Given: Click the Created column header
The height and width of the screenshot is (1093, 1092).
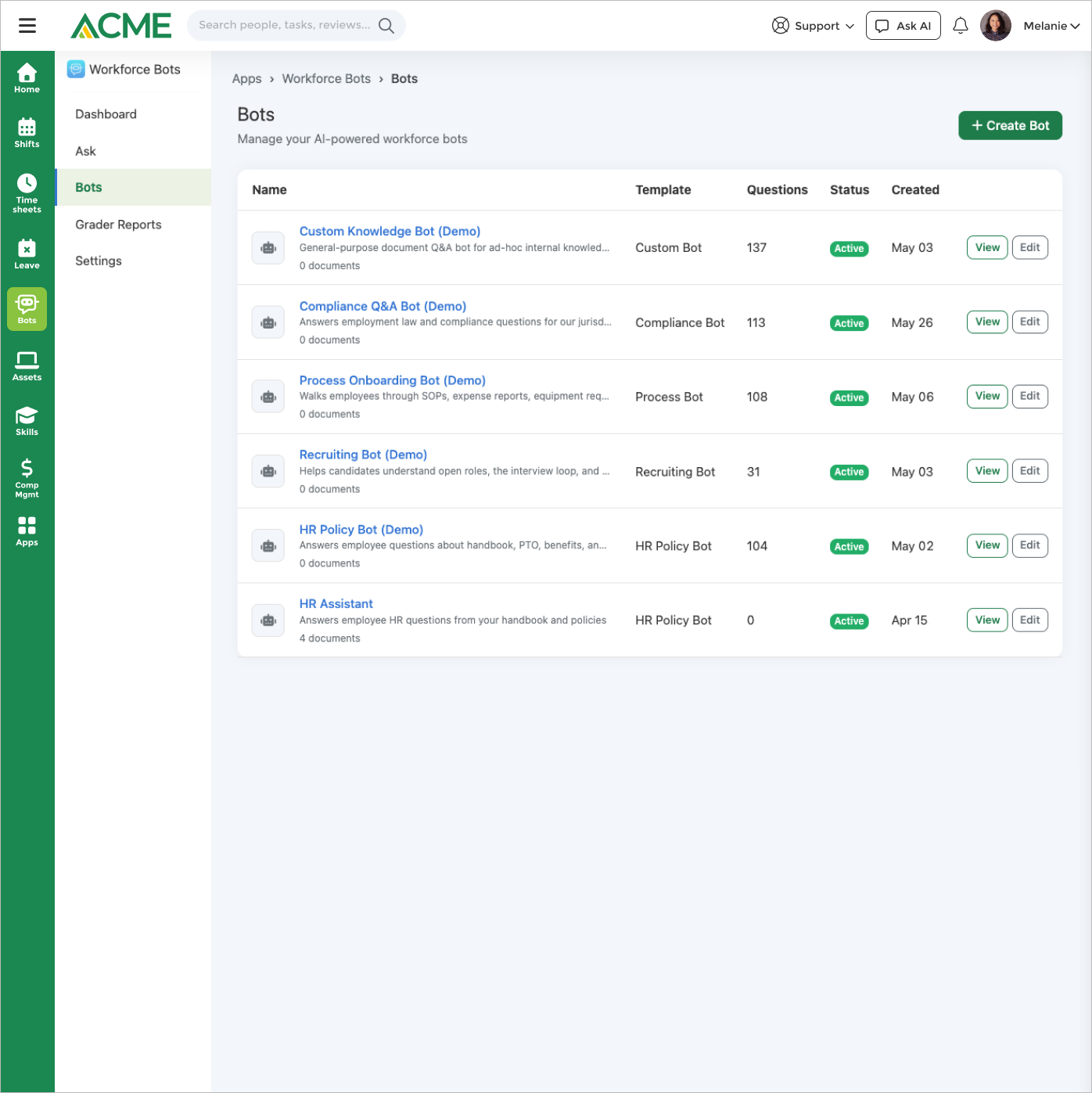Looking at the screenshot, I should coord(915,190).
